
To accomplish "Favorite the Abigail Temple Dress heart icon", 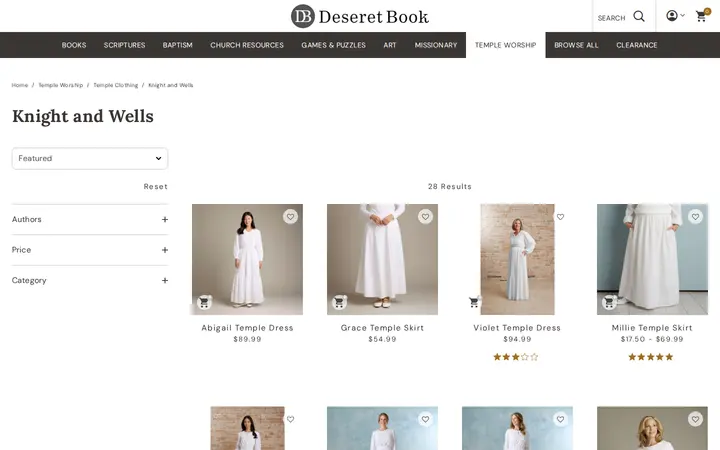I will 290,216.
